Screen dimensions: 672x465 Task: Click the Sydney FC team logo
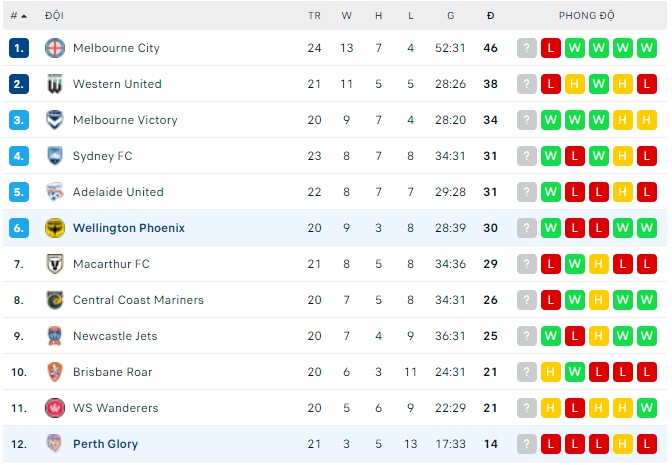pyautogui.click(x=55, y=156)
